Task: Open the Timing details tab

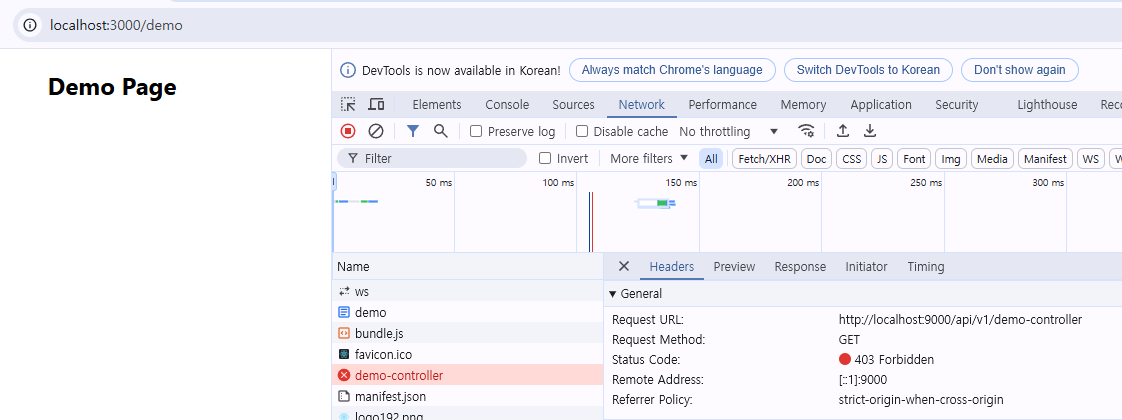Action: (x=925, y=267)
